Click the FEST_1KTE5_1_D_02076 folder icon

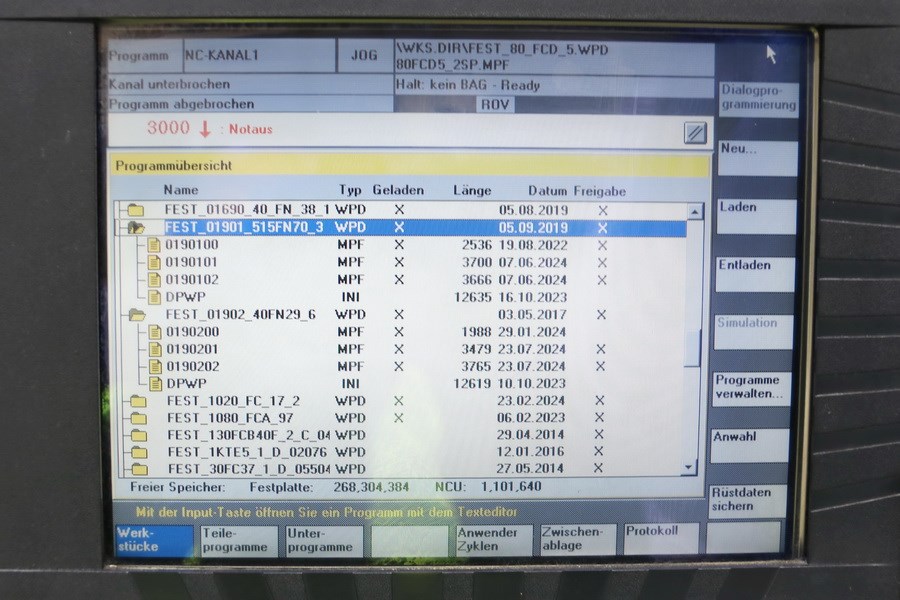pos(138,452)
